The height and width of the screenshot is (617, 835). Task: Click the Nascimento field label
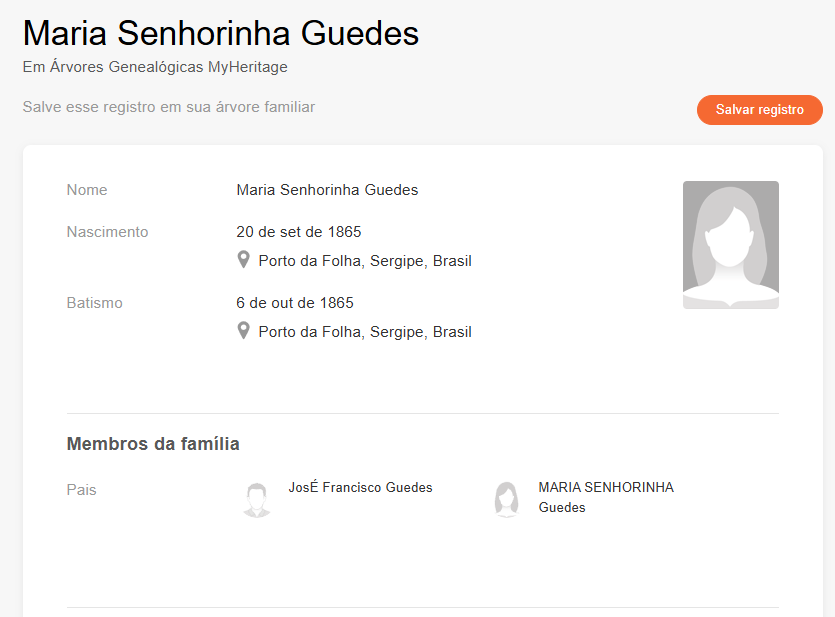click(x=107, y=232)
